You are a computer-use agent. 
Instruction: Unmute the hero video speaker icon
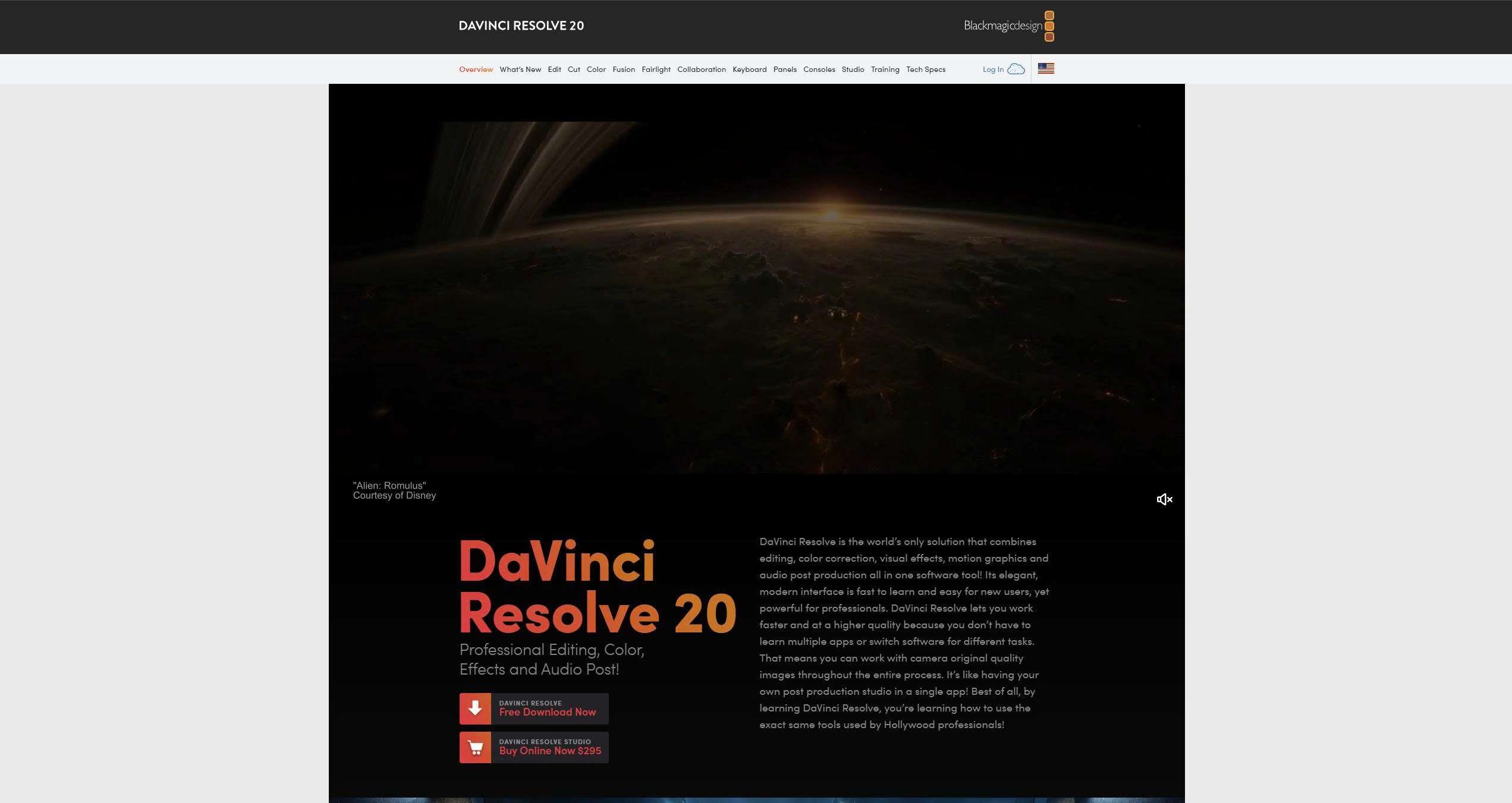click(x=1164, y=499)
